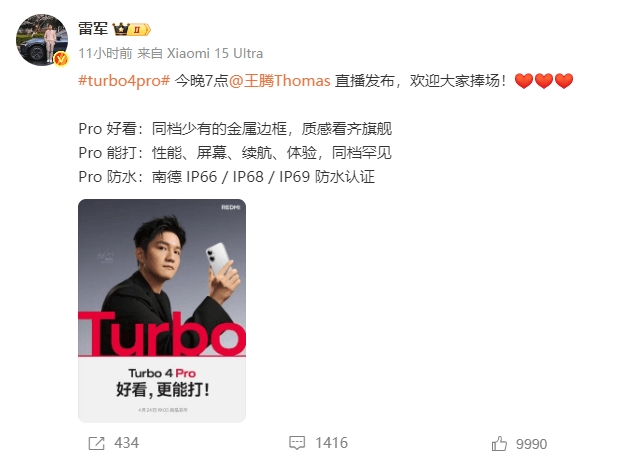
Task: Click the like count 9990
Action: click(x=532, y=444)
